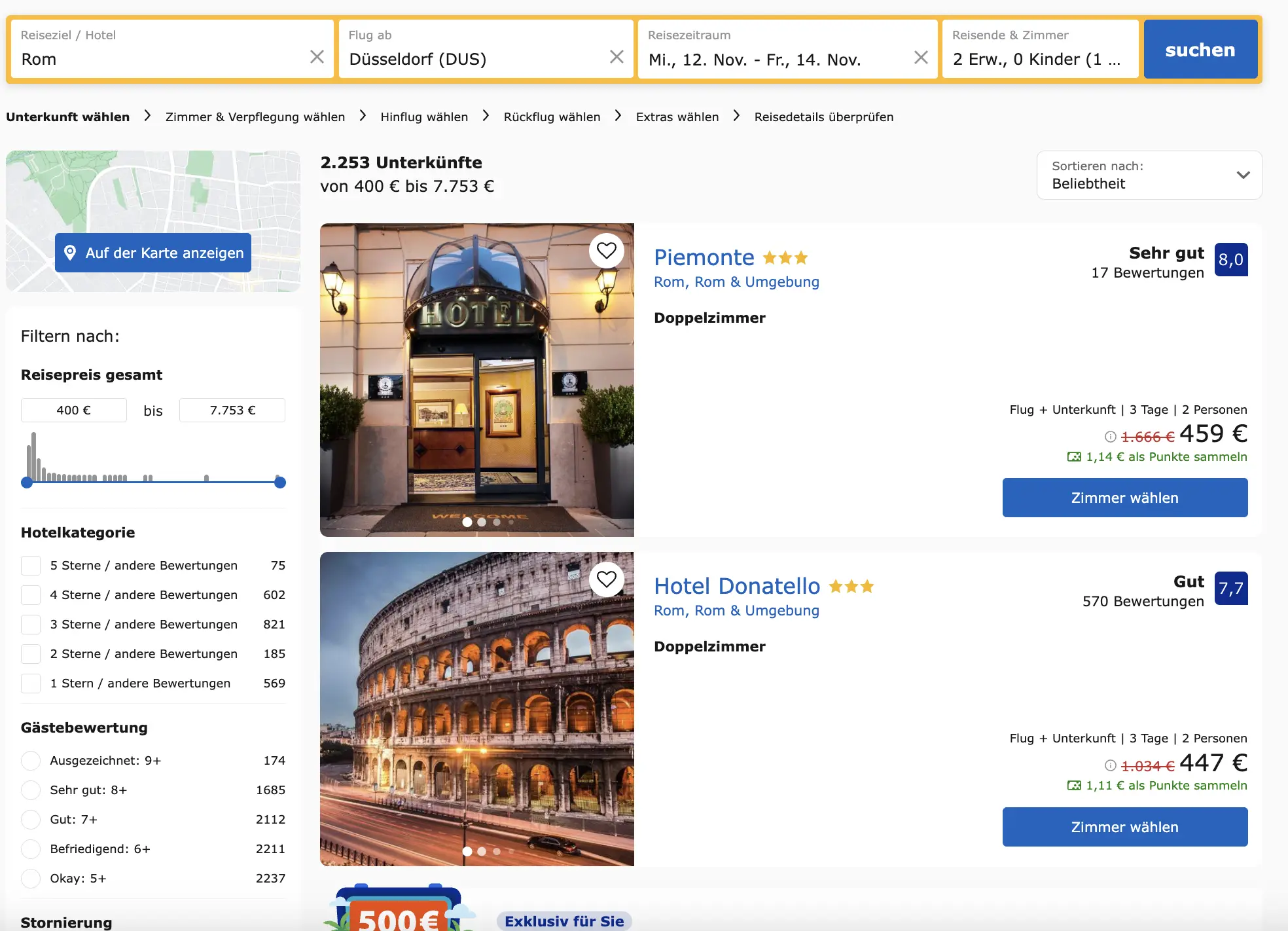The image size is (1288, 931).
Task: Open the Sortieren nach dropdown
Action: tap(1149, 175)
